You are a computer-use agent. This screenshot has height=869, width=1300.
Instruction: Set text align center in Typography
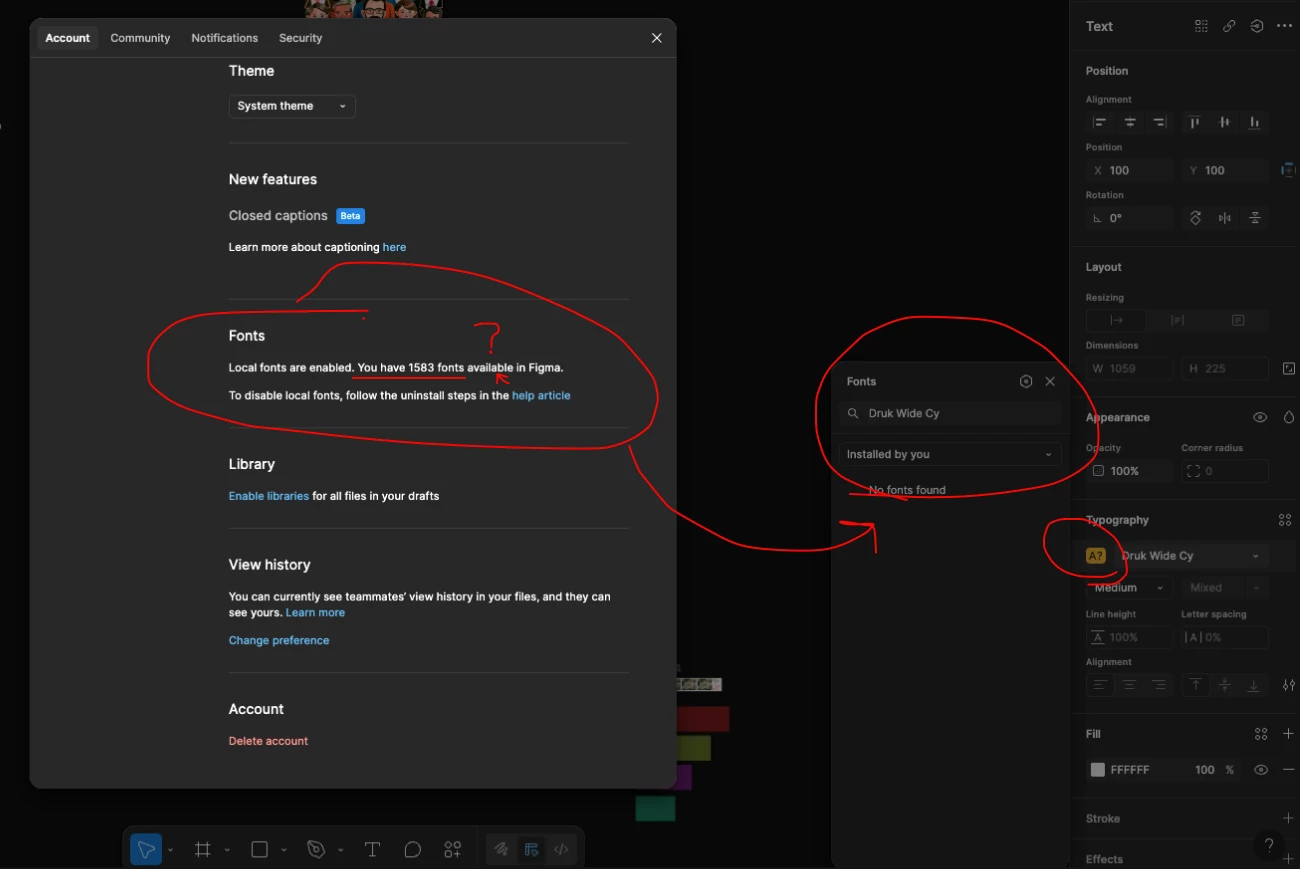(x=1129, y=685)
